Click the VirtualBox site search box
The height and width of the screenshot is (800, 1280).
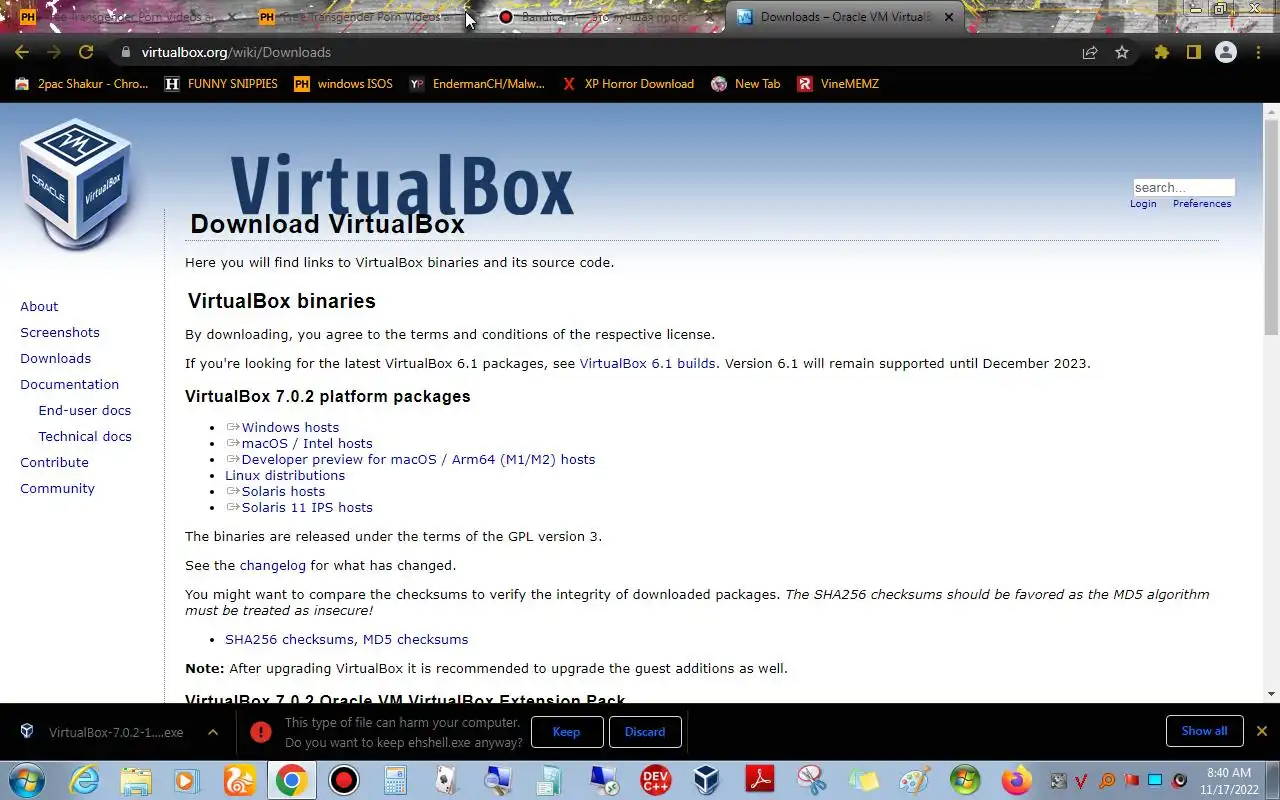1184,187
